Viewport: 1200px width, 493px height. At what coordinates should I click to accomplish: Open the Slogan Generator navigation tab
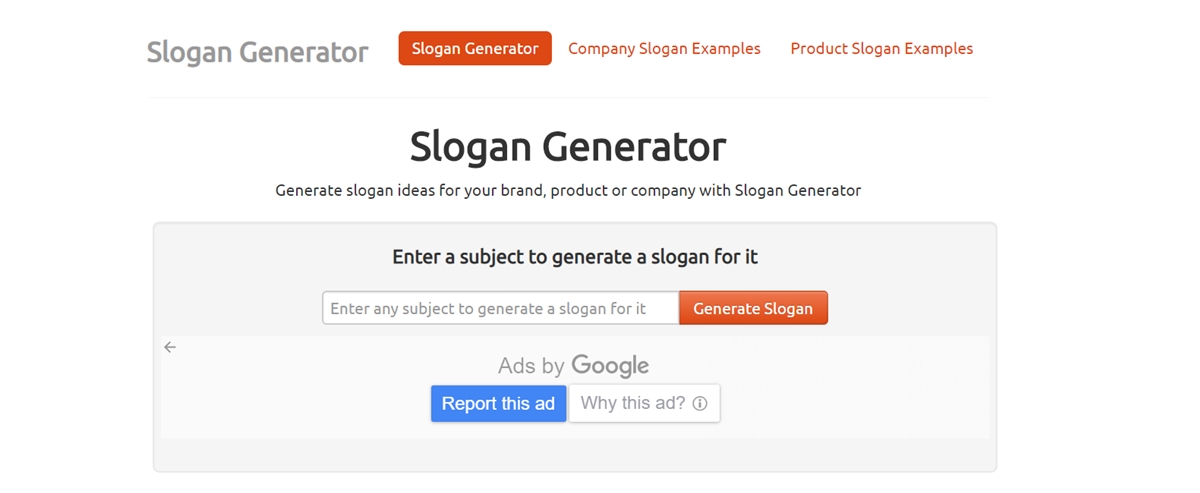click(x=475, y=48)
